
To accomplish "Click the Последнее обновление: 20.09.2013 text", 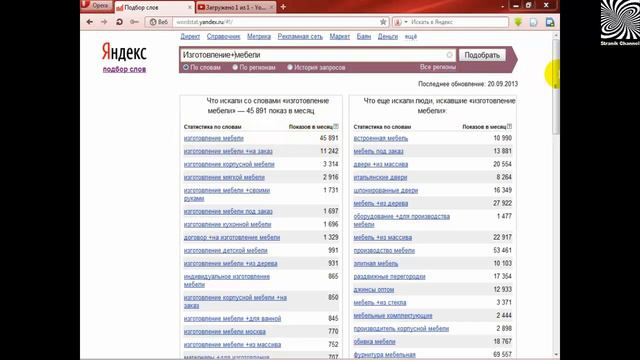I will coord(468,84).
